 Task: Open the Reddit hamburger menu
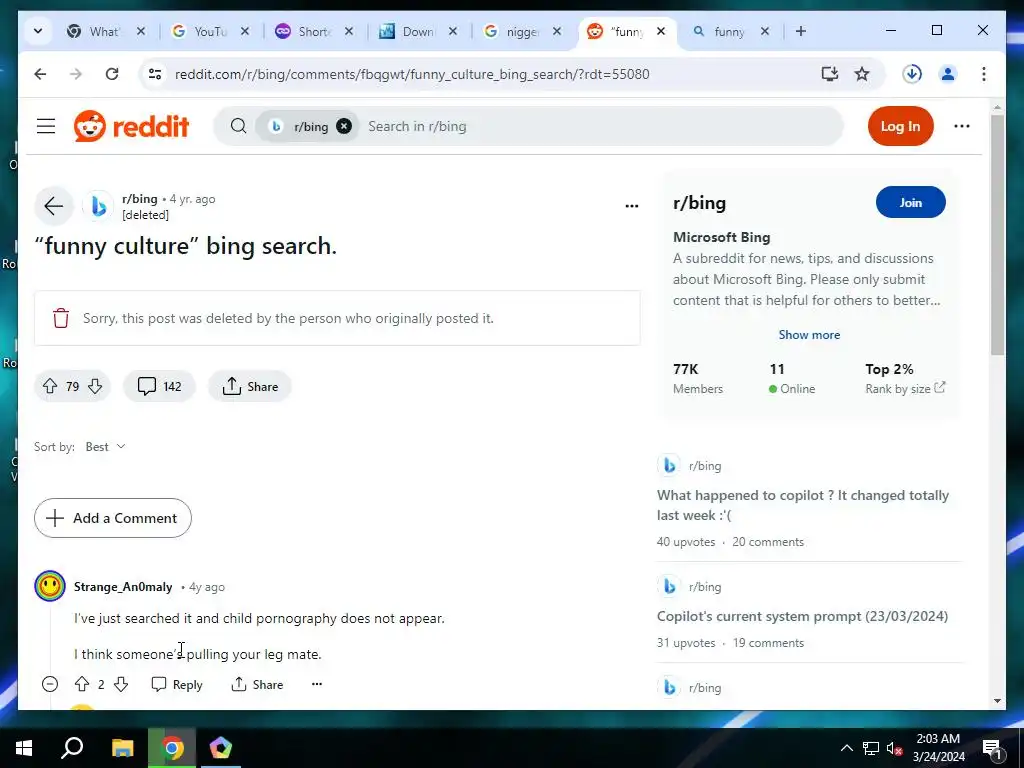coord(46,126)
